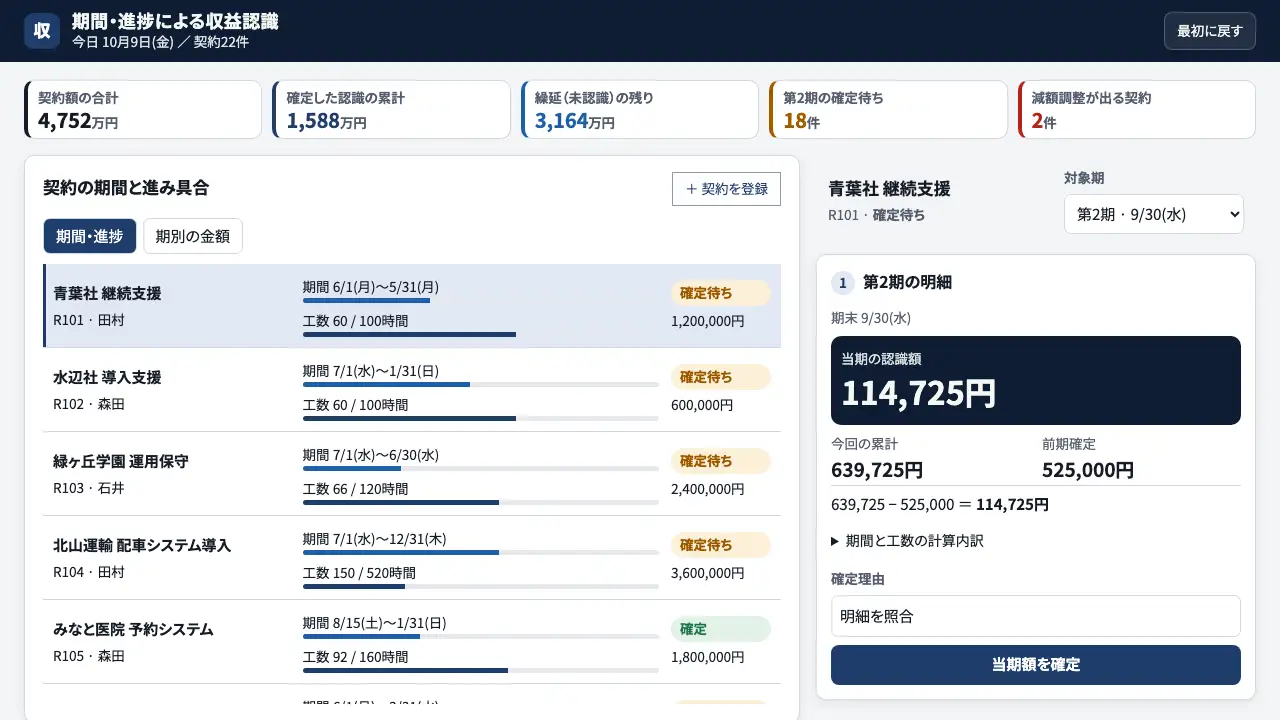Click the 1,800,000円 amount
Viewport: 1280px width, 720px height.
708,657
